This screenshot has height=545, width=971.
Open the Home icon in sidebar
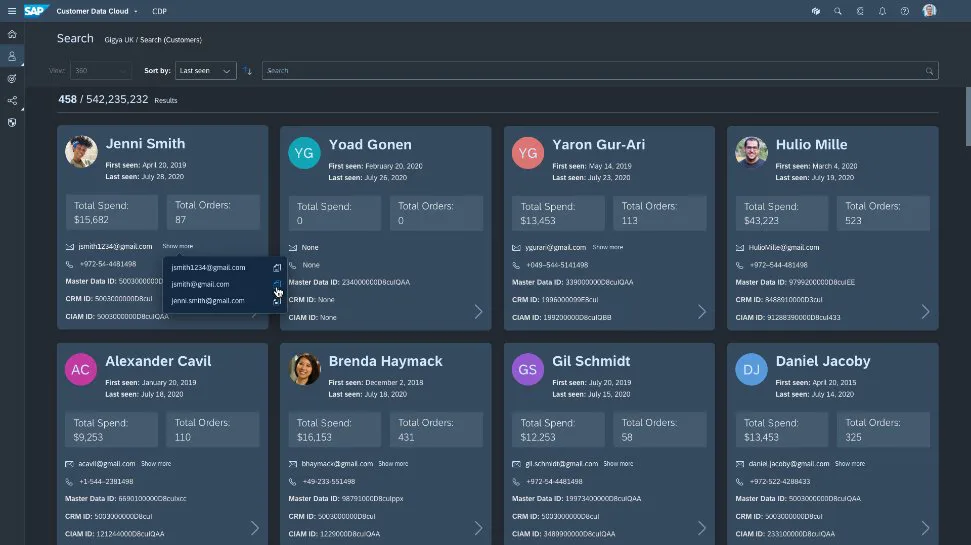point(12,34)
